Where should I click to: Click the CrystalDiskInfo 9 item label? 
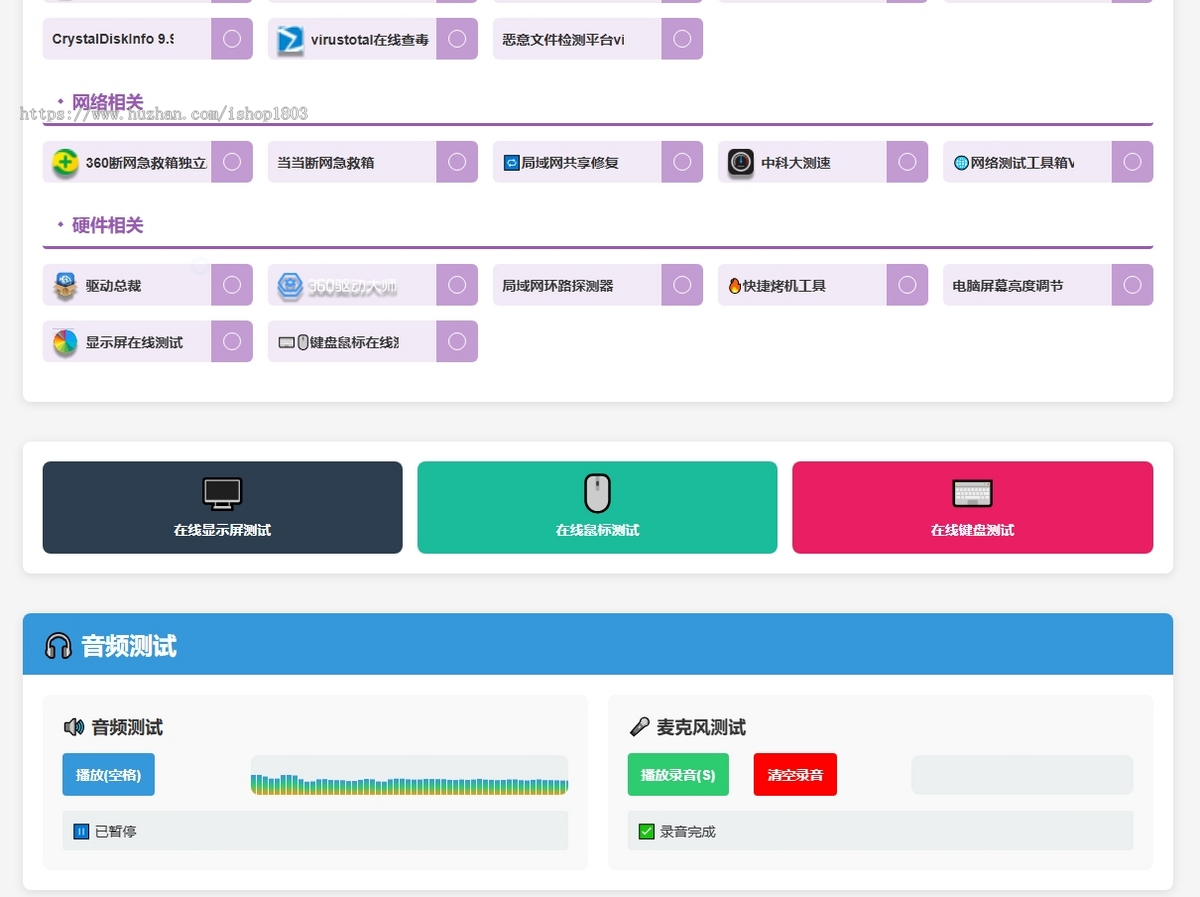coord(113,39)
